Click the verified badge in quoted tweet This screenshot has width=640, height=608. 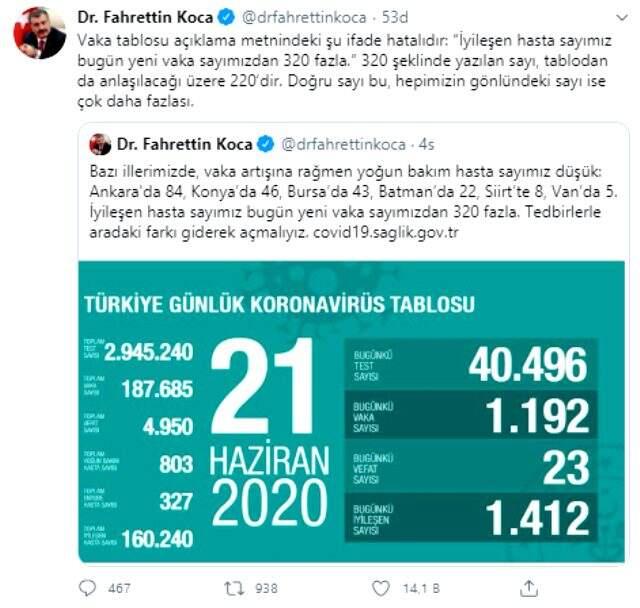[266, 144]
